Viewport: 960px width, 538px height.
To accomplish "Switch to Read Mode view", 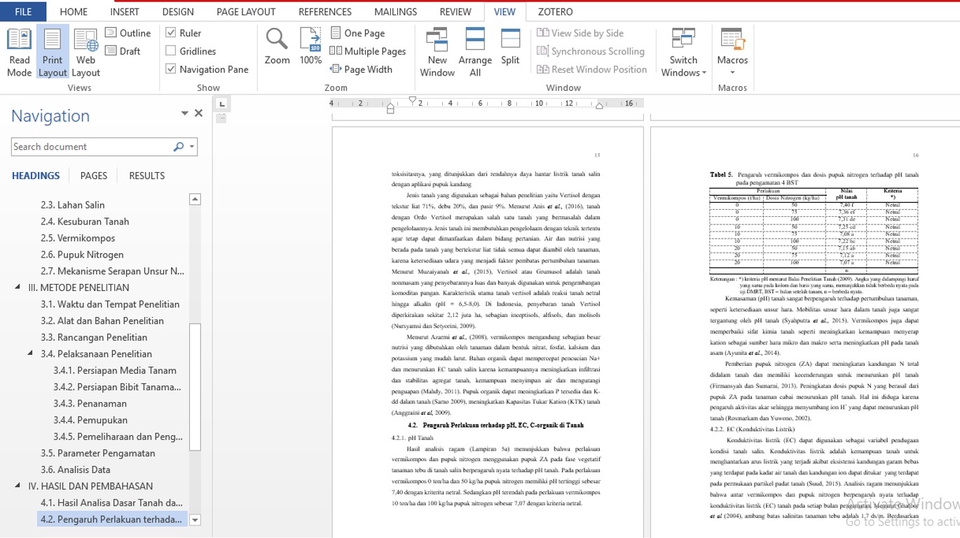I will coord(19,53).
